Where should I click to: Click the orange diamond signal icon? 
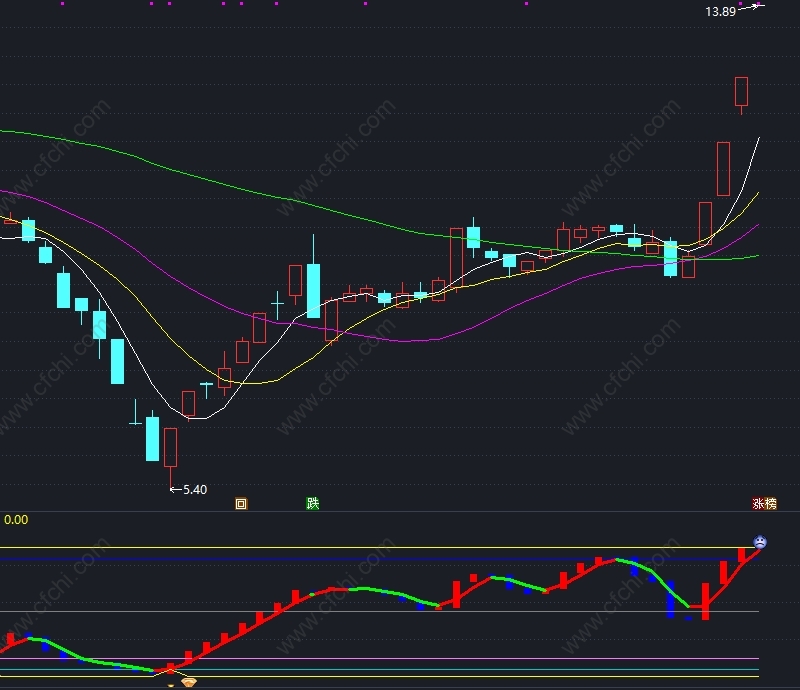(189, 682)
